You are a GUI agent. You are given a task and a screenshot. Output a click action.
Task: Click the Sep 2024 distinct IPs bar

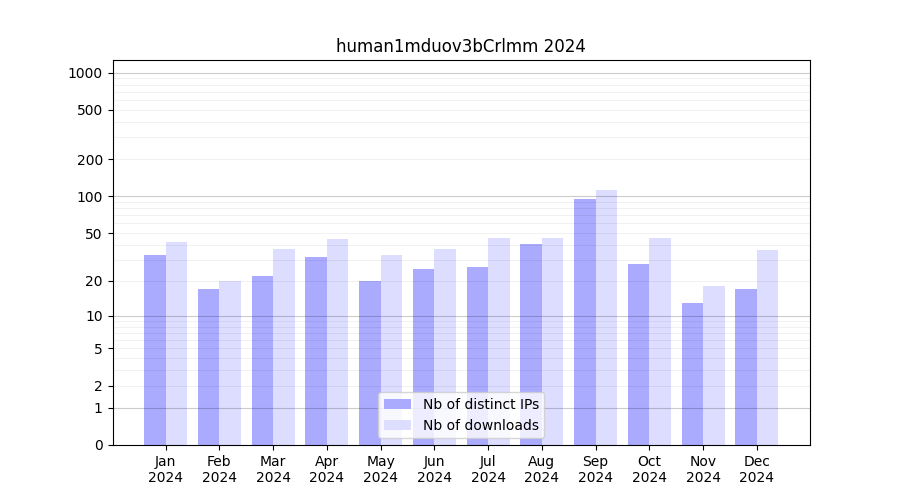[x=585, y=322]
